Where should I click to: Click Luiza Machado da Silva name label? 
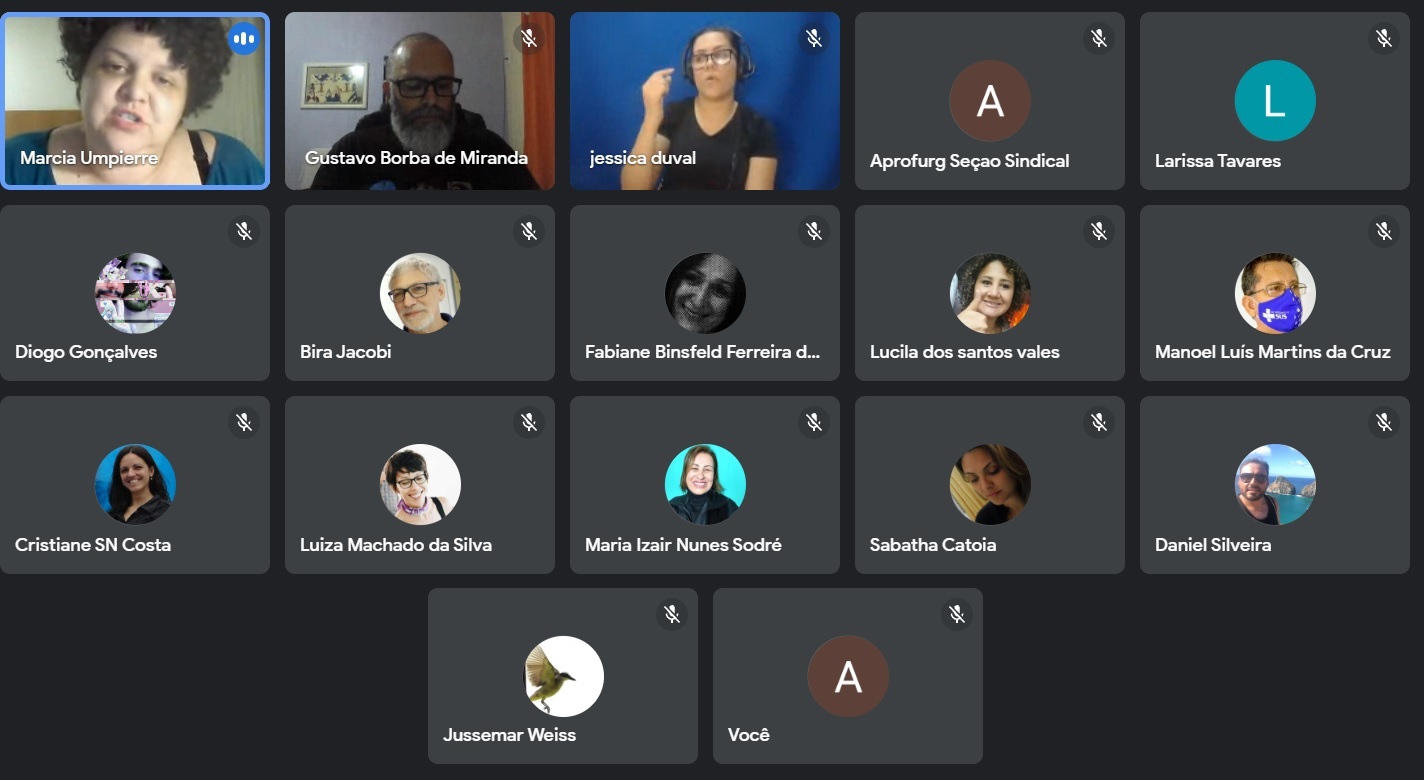[396, 545]
